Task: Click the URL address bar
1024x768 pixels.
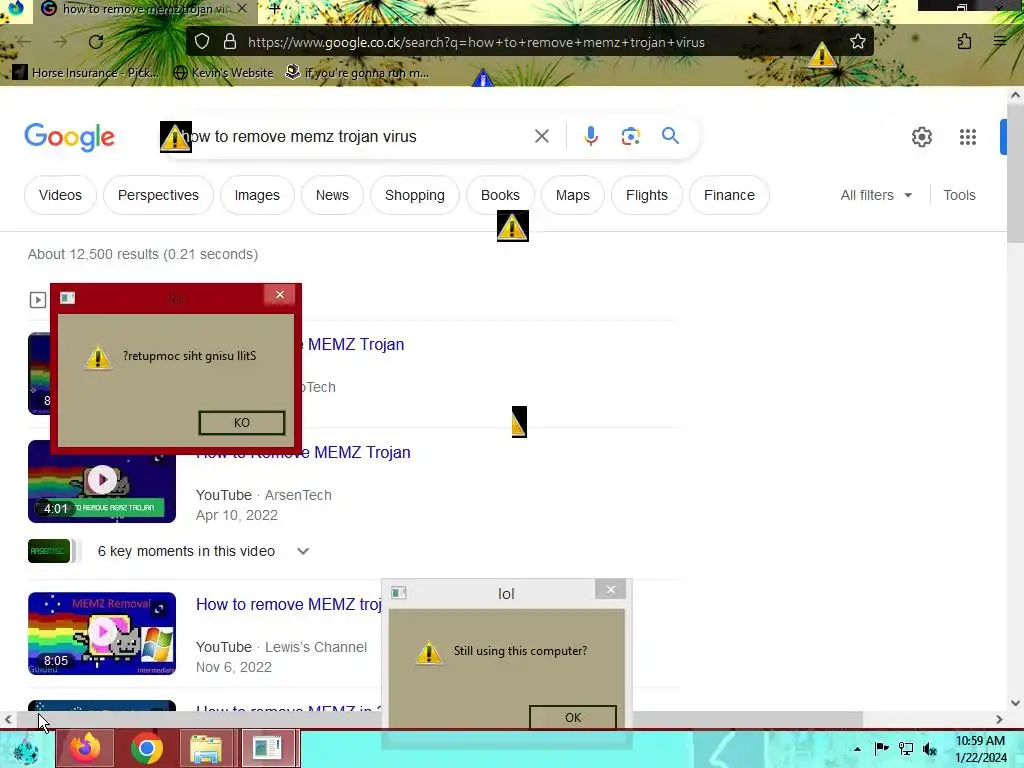Action: [x=477, y=42]
